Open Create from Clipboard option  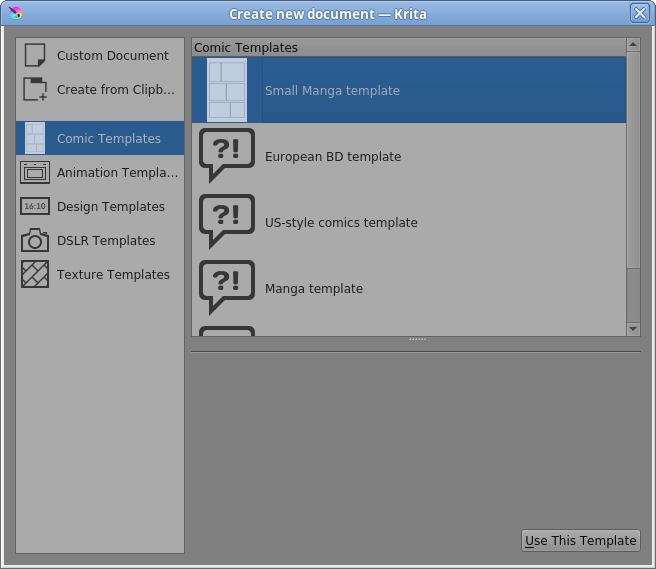pyautogui.click(x=100, y=89)
